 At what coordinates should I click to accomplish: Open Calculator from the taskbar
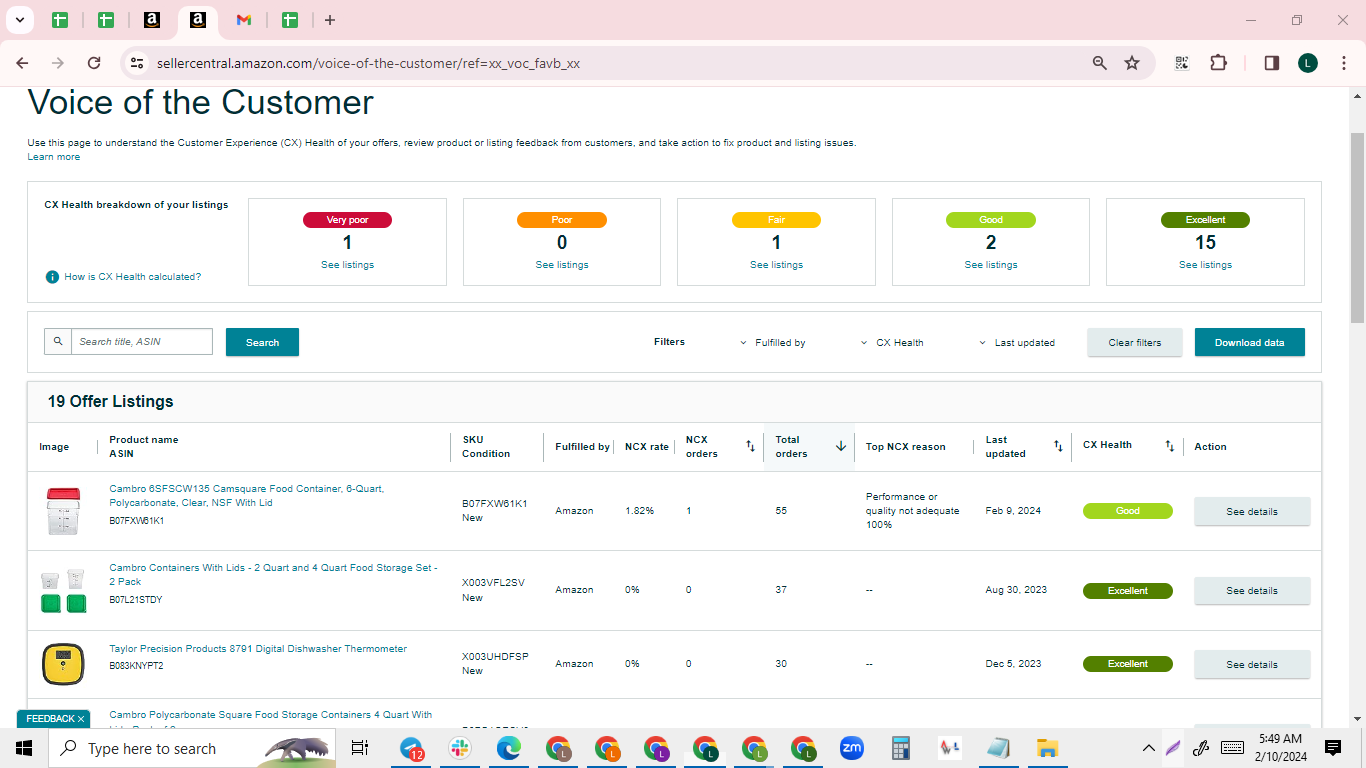pyautogui.click(x=901, y=748)
